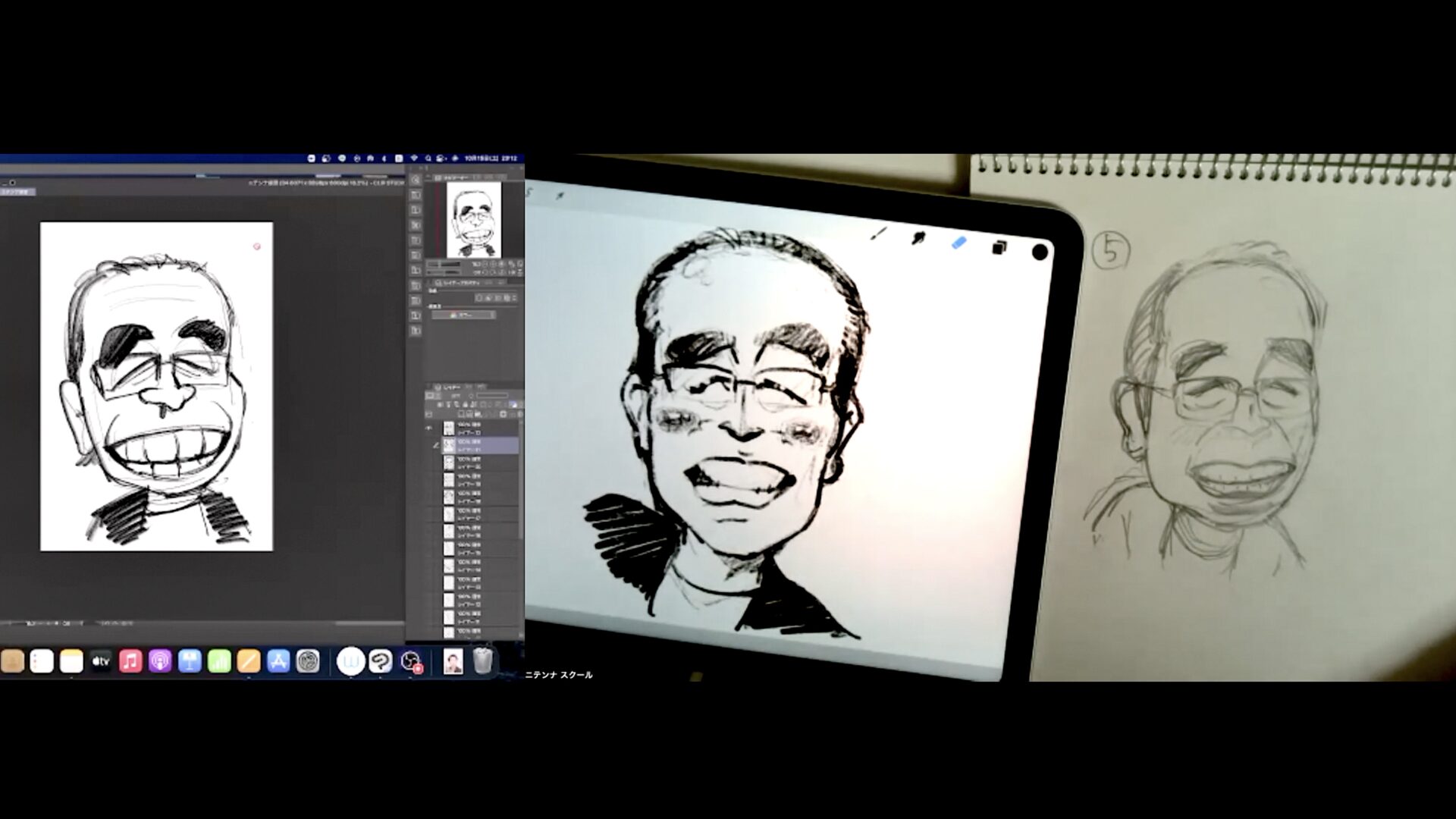1456x819 pixels.
Task: Toggle eye visibility of the top layer
Action: pos(429,428)
